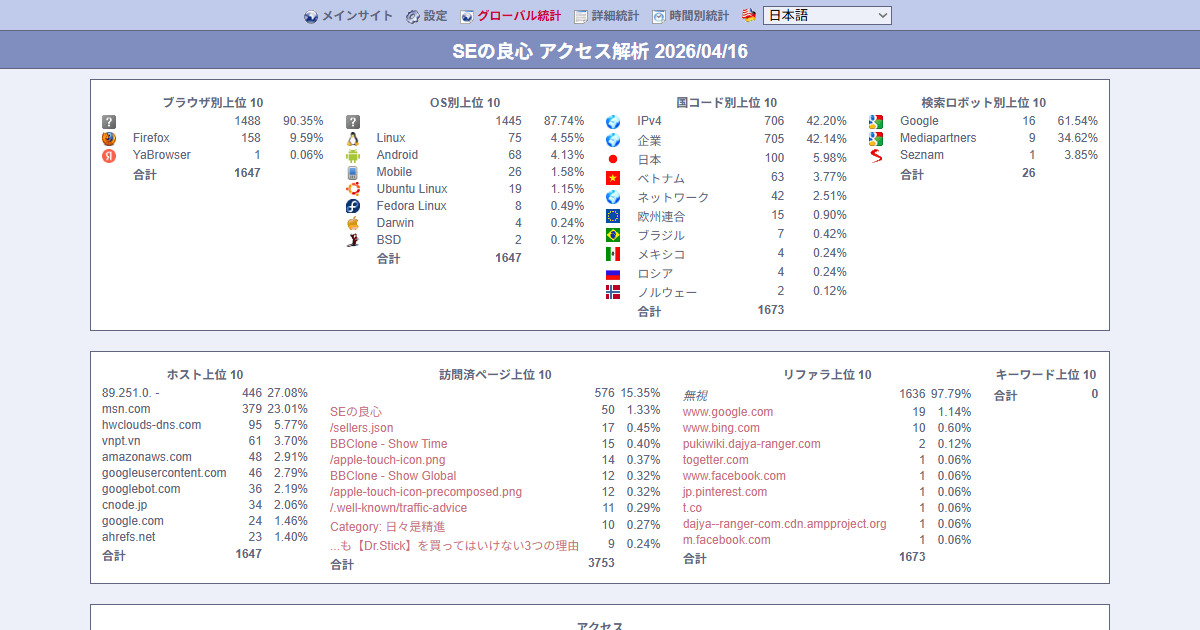Viewport: 1200px width, 630px height.
Task: Open the www.google.com referrer link
Action: [727, 412]
